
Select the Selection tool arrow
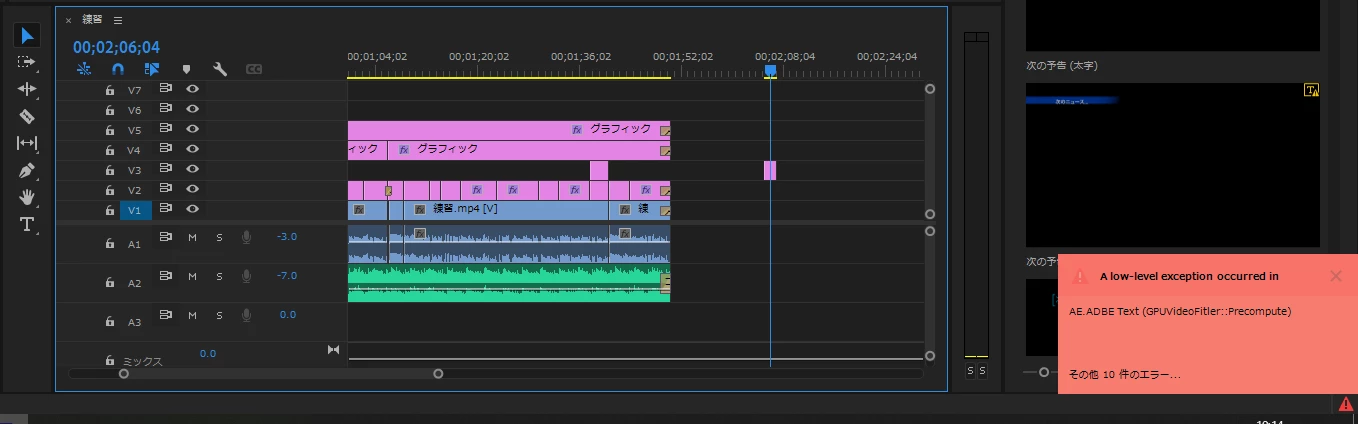(x=27, y=36)
